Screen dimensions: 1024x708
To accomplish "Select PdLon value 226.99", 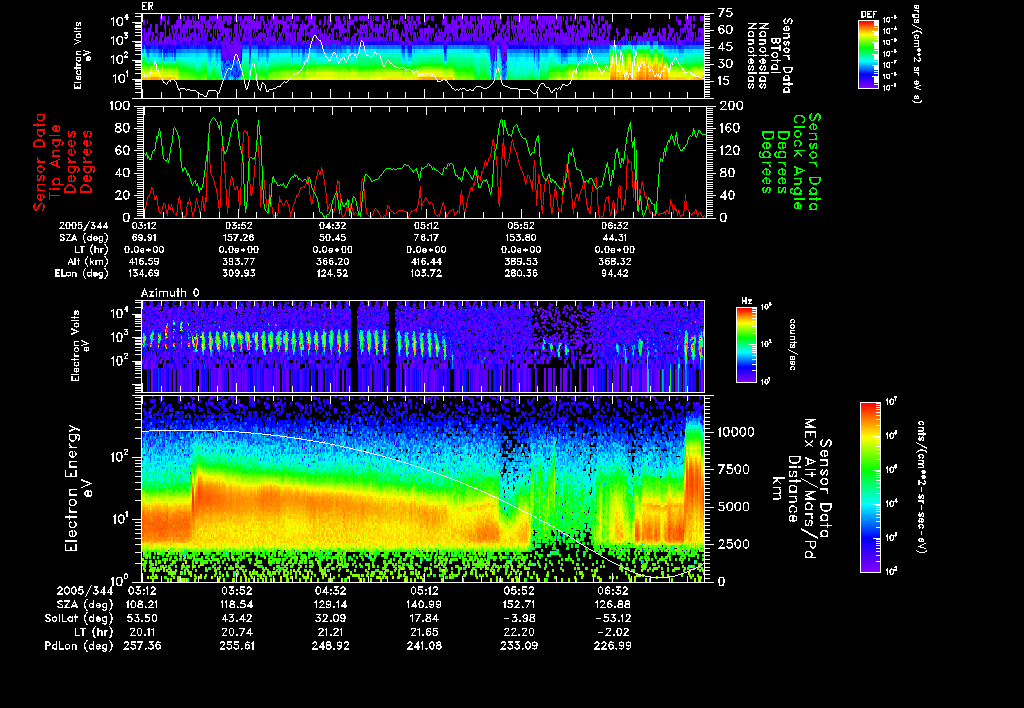I will 612,645.
